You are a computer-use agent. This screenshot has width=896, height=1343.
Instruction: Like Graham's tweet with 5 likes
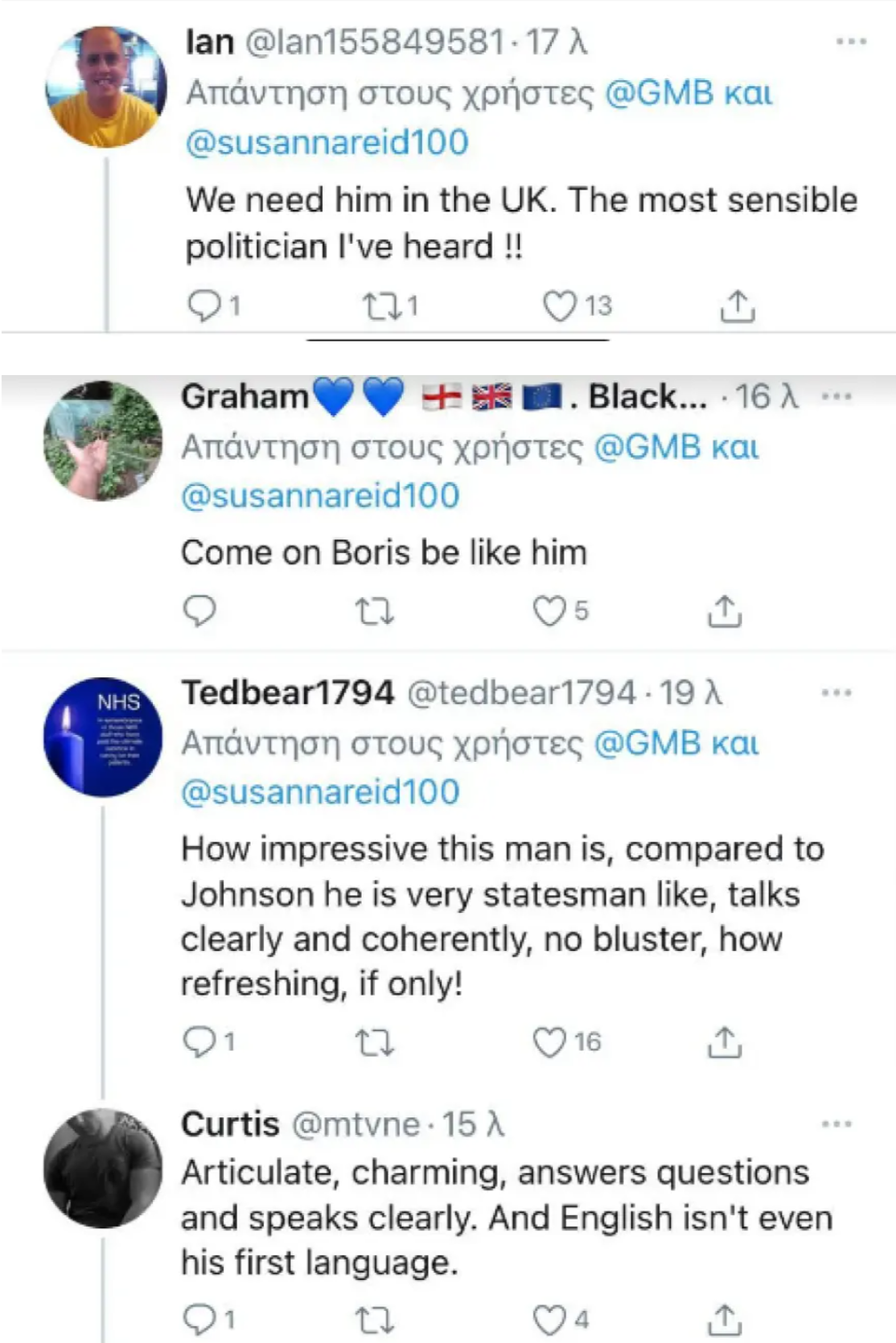coord(549,612)
